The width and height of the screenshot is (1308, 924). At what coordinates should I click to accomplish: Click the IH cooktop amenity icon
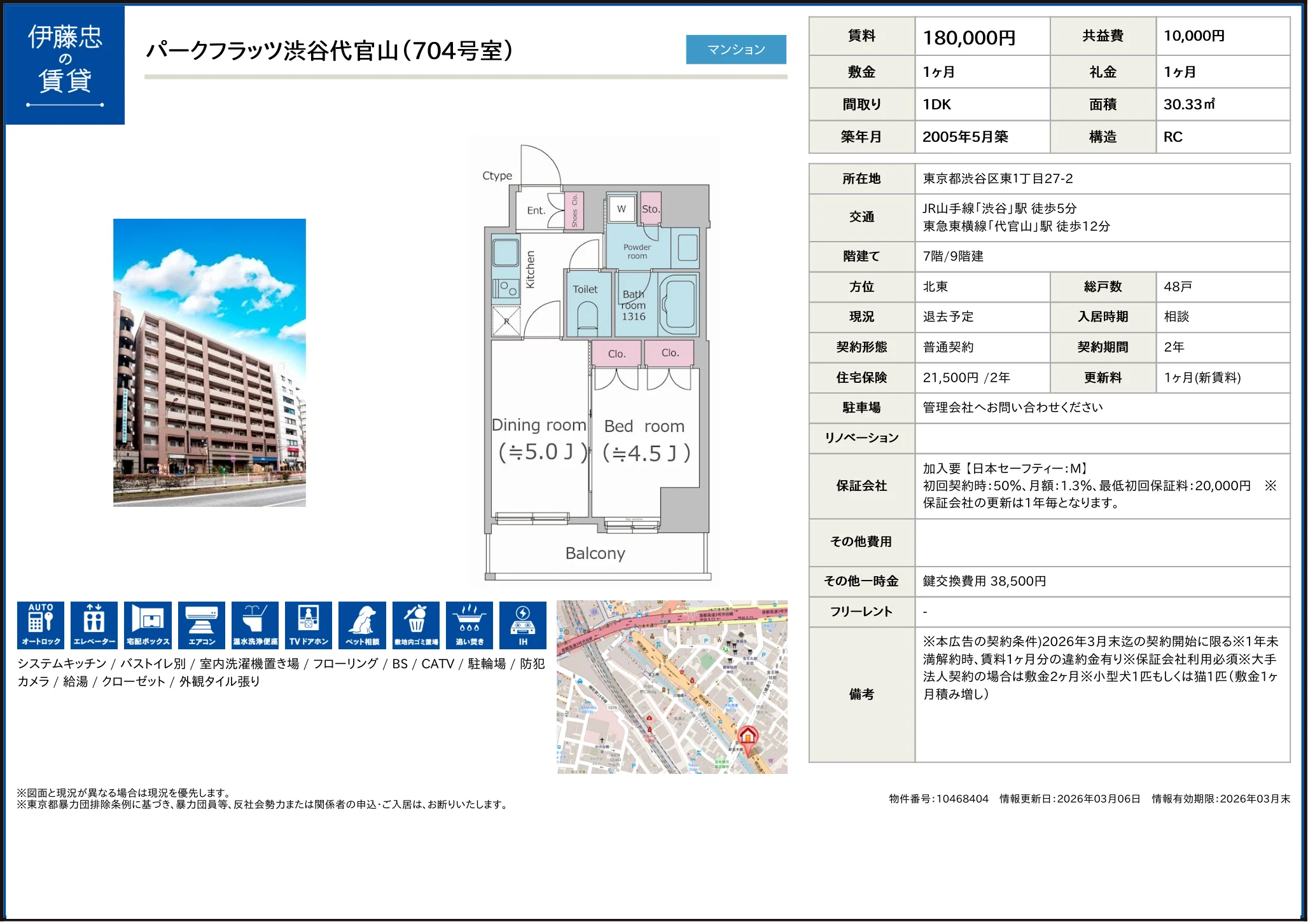[x=523, y=625]
